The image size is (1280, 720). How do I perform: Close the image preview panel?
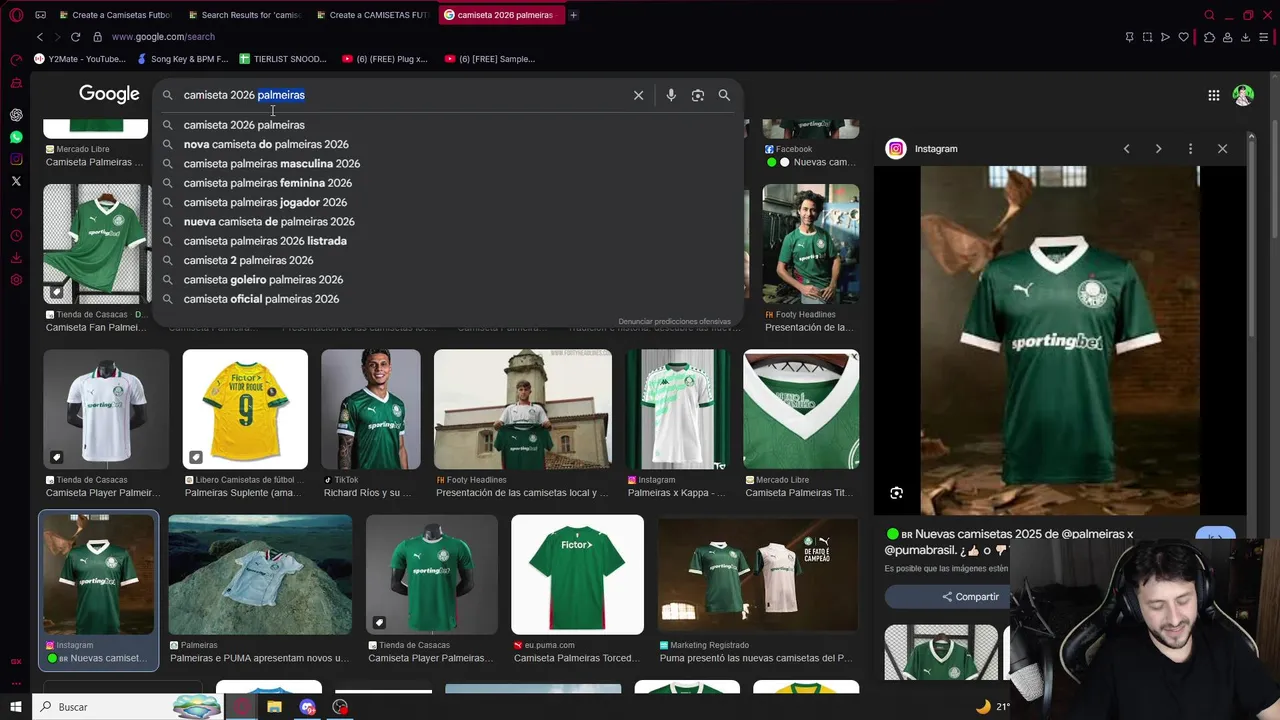[x=1222, y=149]
